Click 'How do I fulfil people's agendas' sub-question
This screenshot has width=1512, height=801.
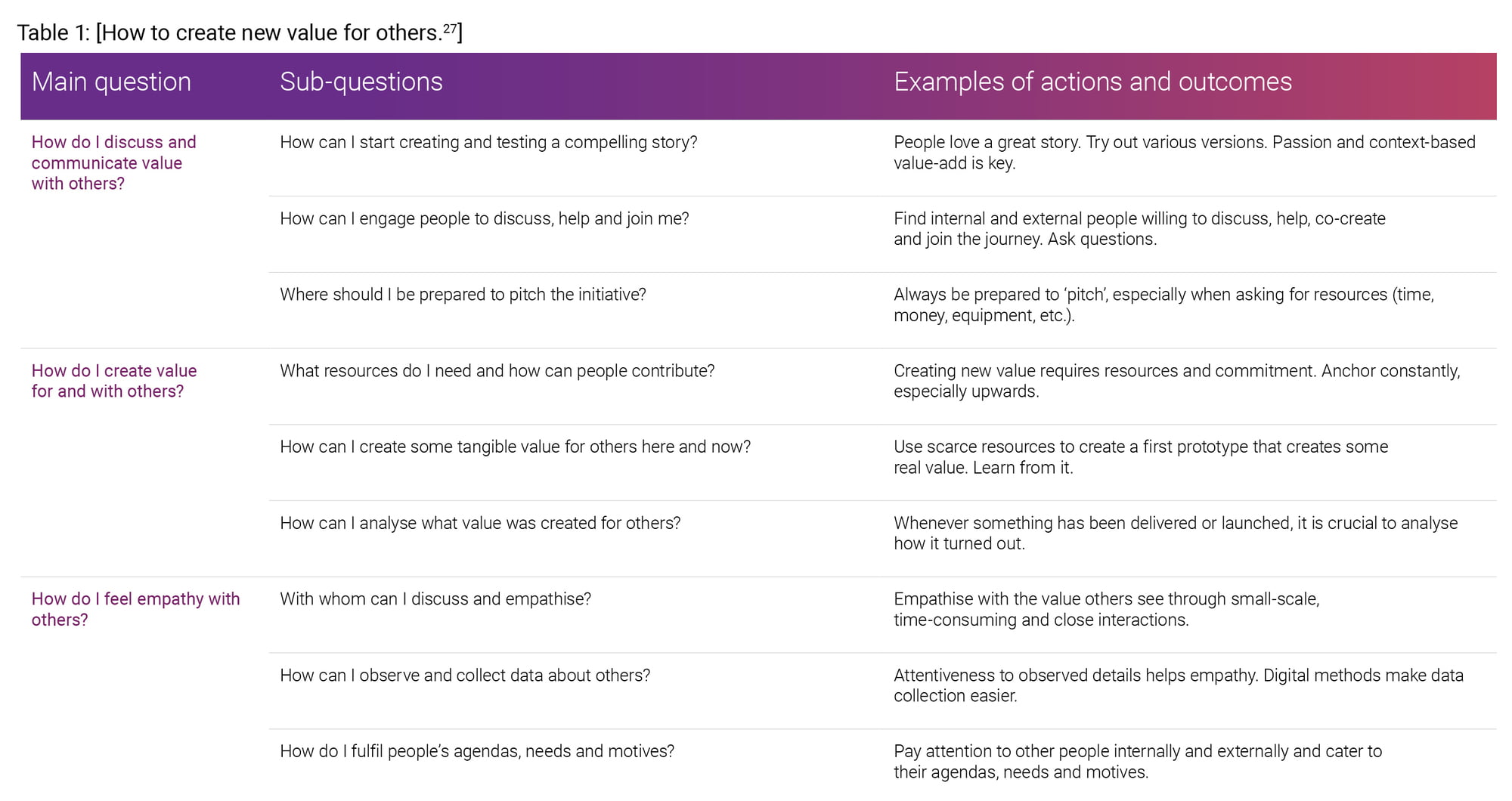[477, 751]
